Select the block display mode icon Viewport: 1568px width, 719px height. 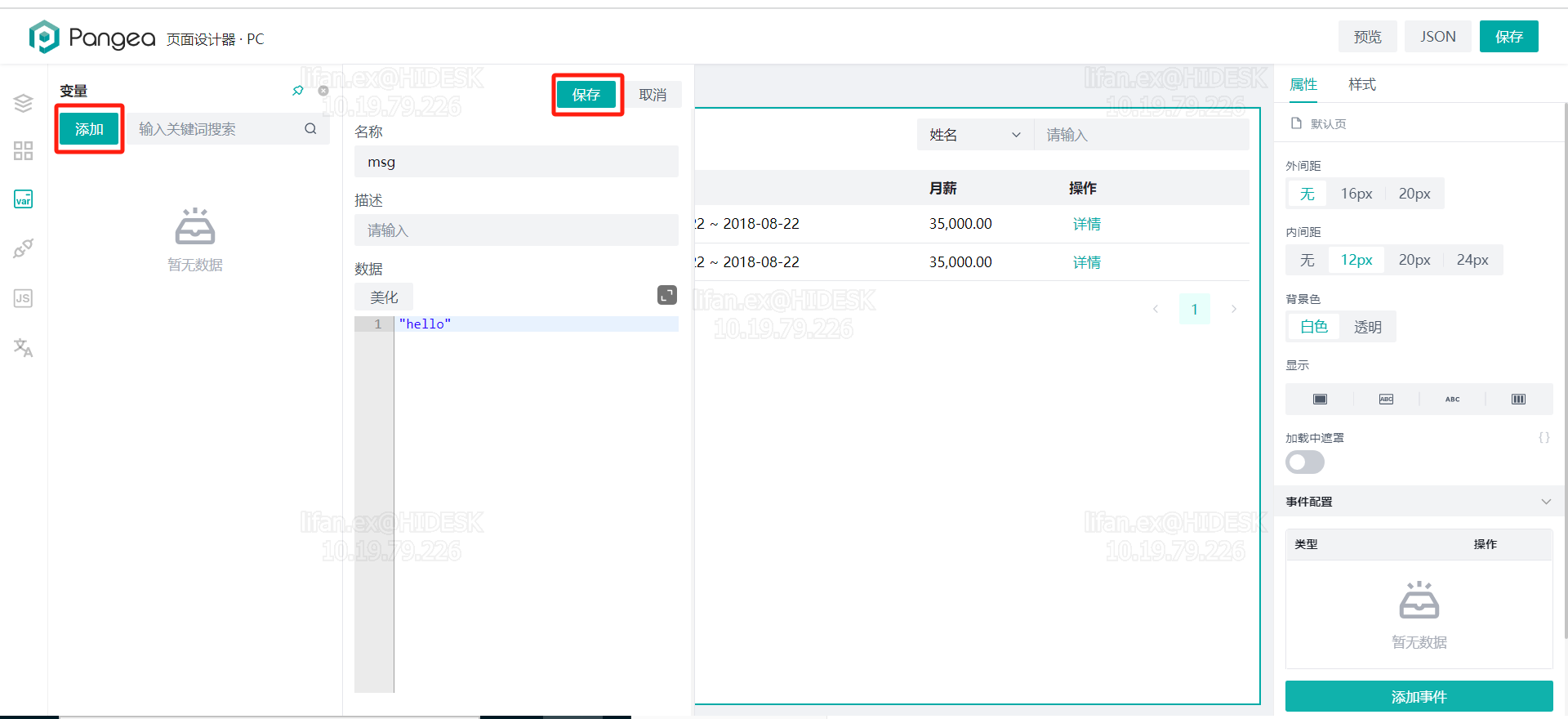(x=1320, y=399)
